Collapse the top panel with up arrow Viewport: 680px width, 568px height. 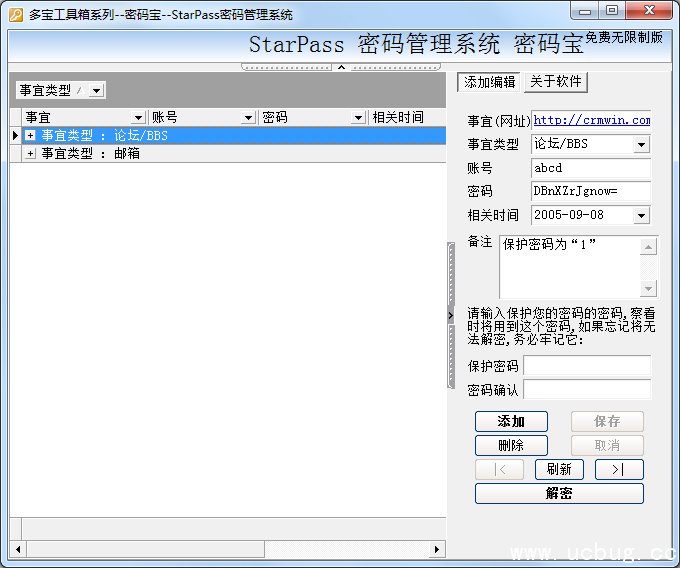click(341, 67)
